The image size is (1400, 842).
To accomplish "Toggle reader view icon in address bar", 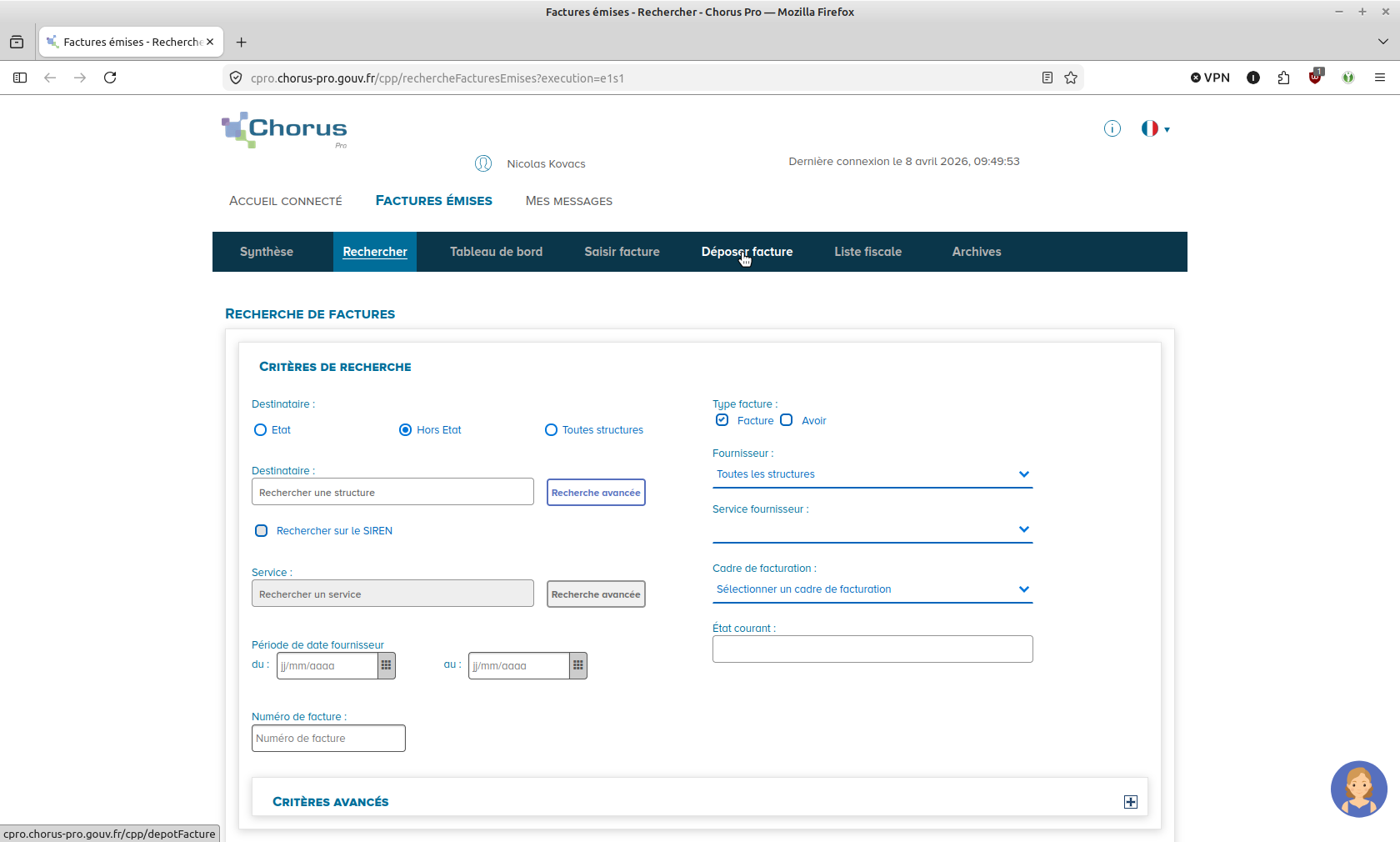I will coord(1047,78).
